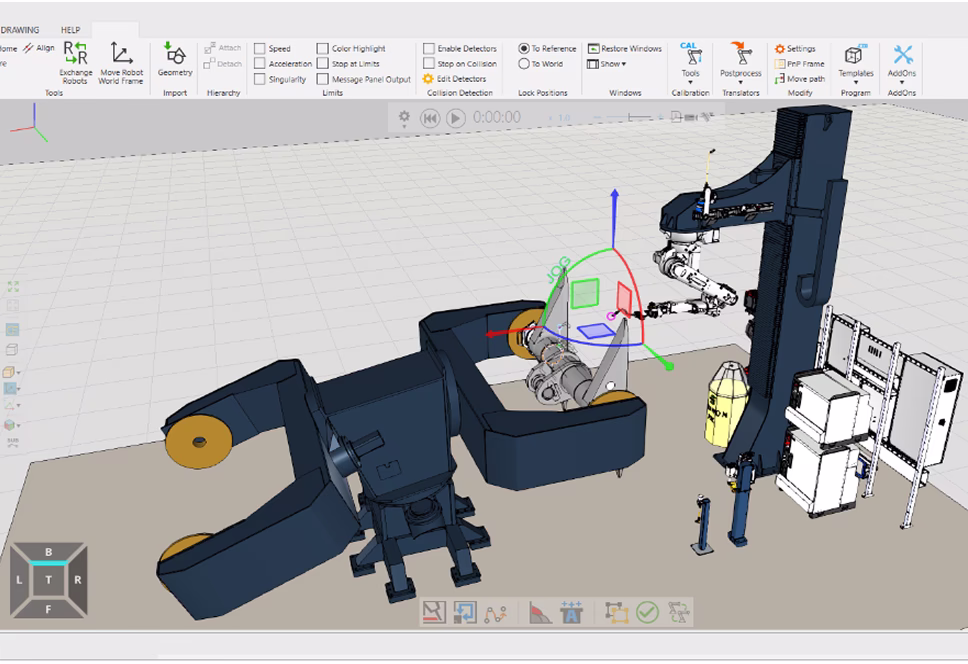Open simulation settings gear beside the playback controls

click(404, 117)
